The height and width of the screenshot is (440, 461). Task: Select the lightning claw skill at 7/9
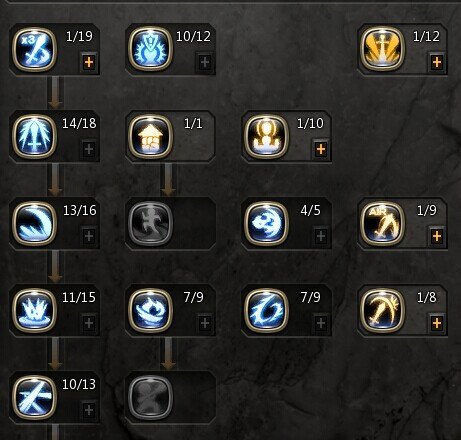266,311
